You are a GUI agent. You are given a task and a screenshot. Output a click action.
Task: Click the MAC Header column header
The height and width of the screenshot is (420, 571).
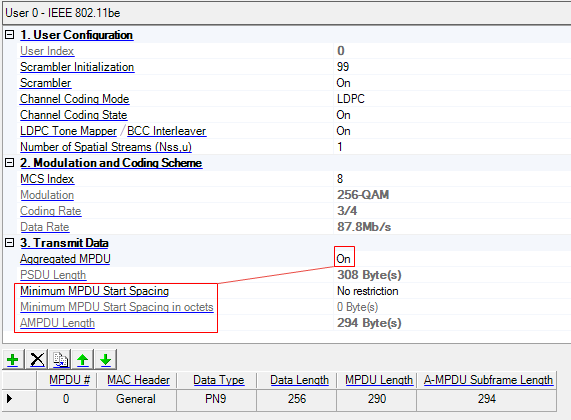pos(138,380)
